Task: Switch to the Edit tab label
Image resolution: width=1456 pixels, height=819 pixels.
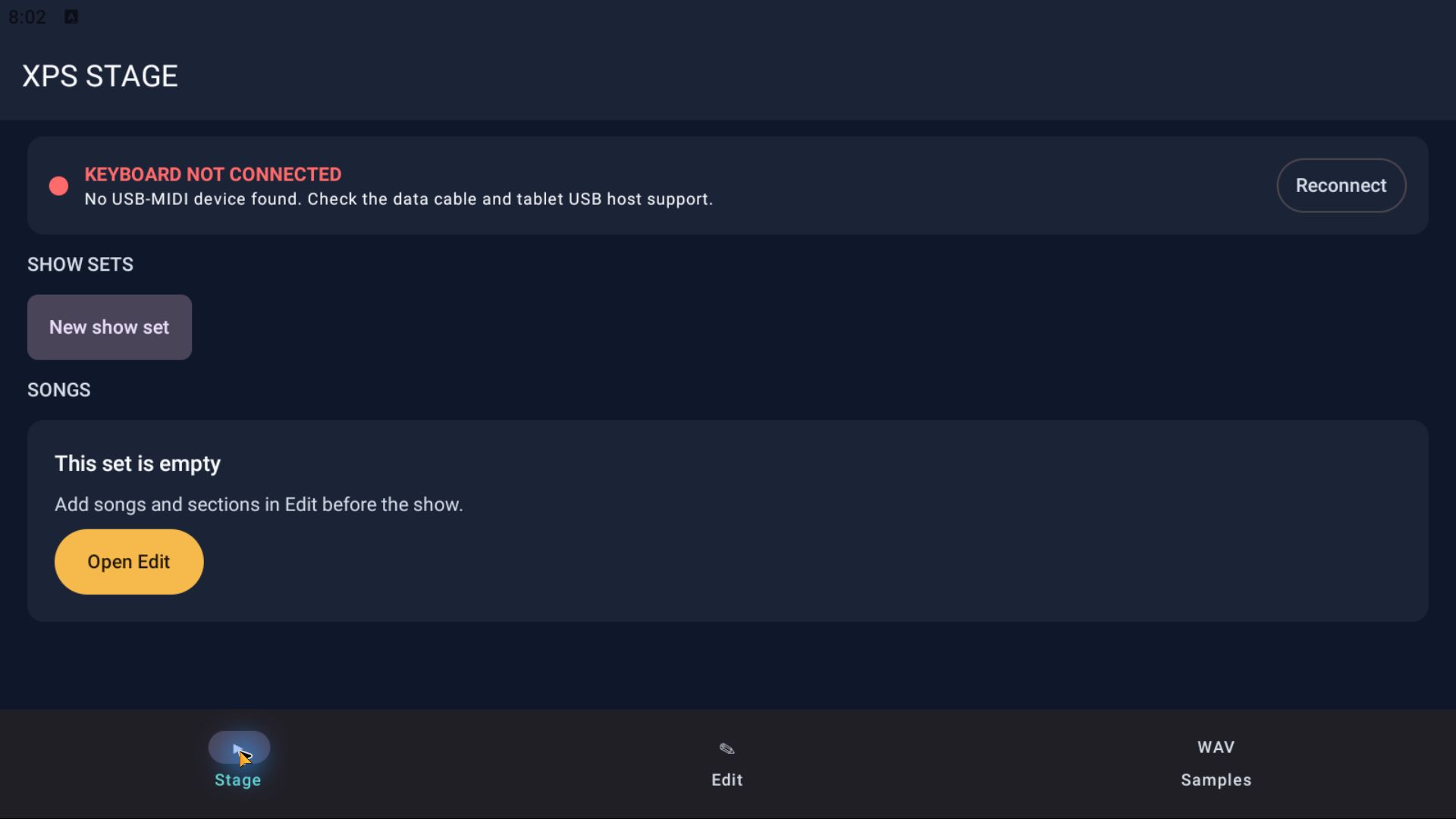Action: (x=726, y=780)
